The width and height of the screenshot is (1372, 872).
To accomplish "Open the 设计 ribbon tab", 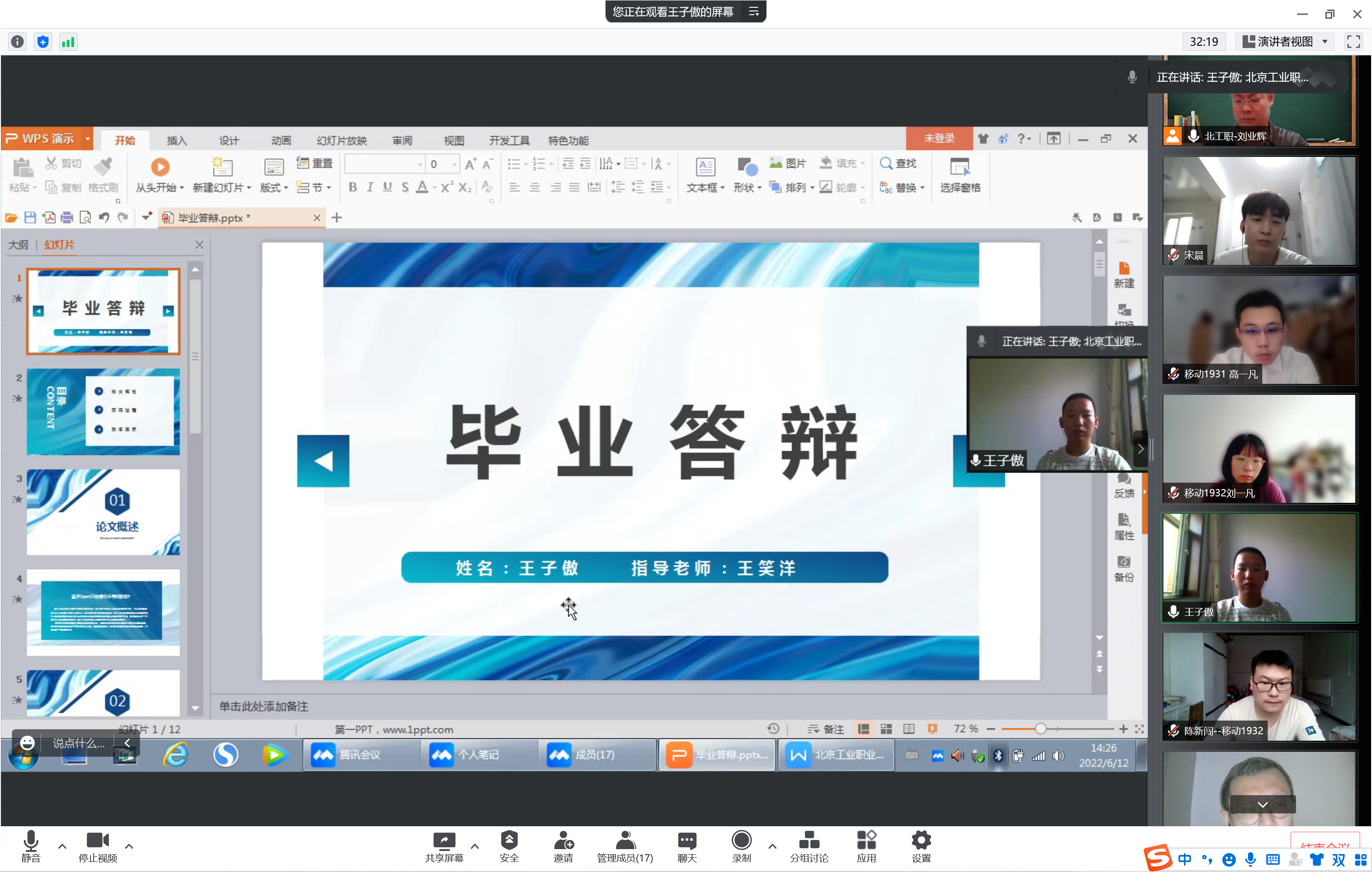I will (229, 140).
